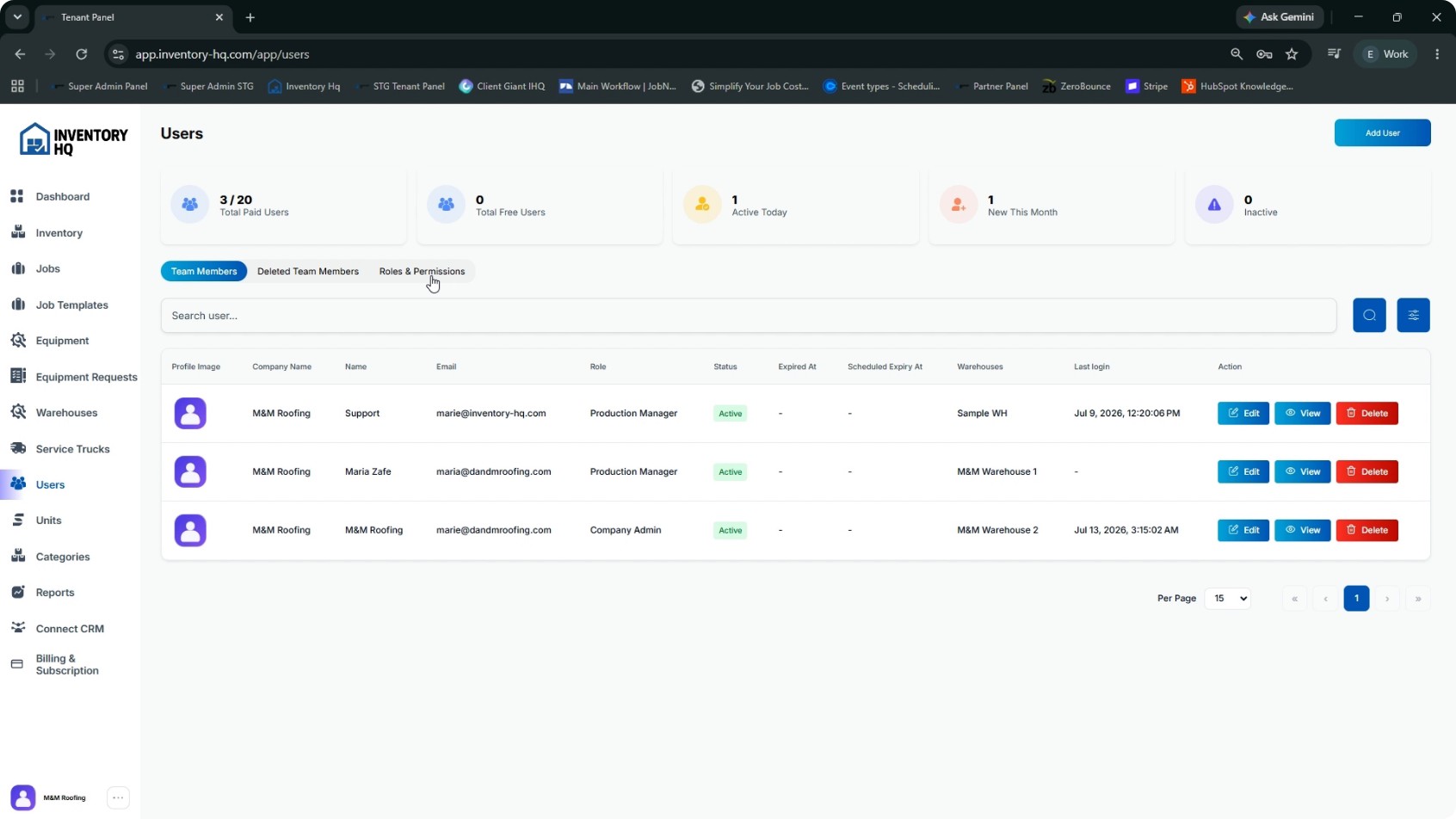The width and height of the screenshot is (1456, 819).
Task: Reload the page in the browser
Action: pyautogui.click(x=82, y=54)
